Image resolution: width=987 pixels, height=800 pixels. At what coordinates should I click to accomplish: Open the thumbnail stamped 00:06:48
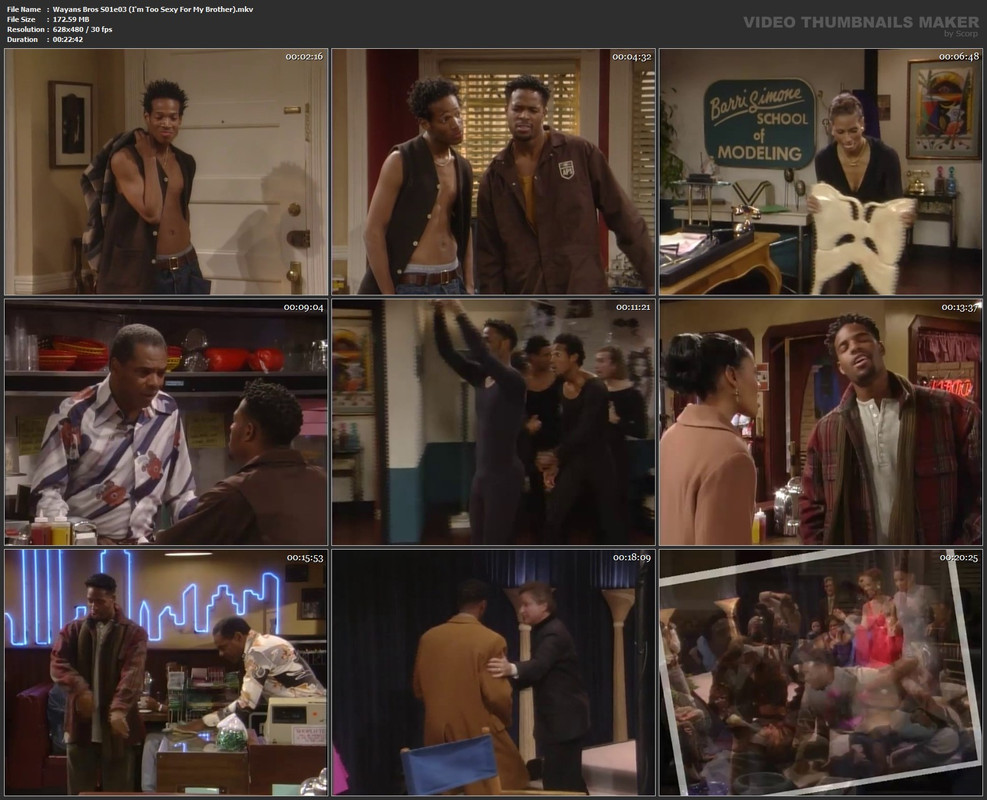click(x=821, y=172)
